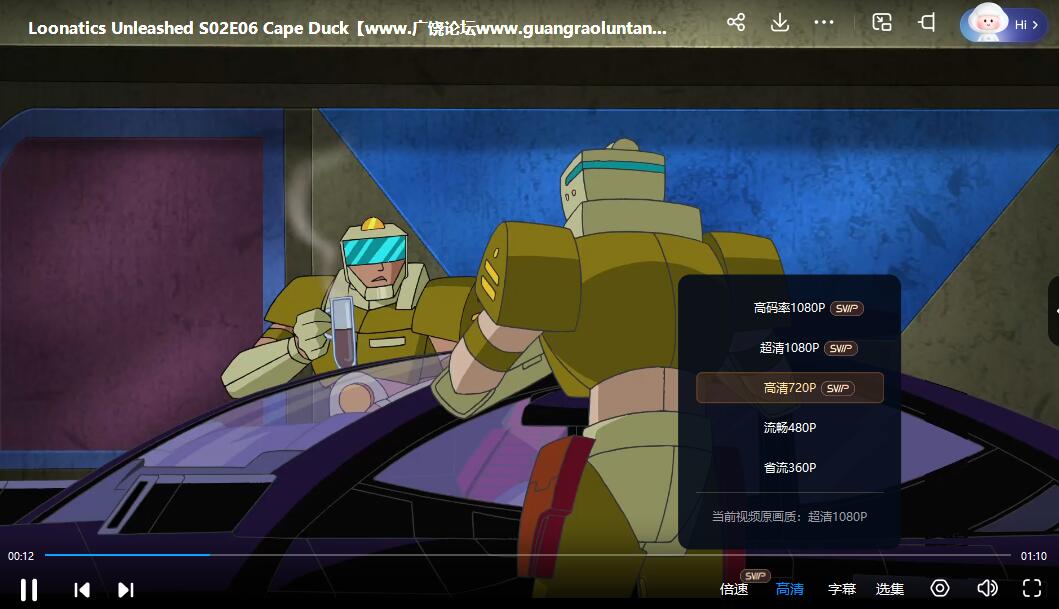
Task: Click the 00:12 current time label
Action: pos(21,556)
